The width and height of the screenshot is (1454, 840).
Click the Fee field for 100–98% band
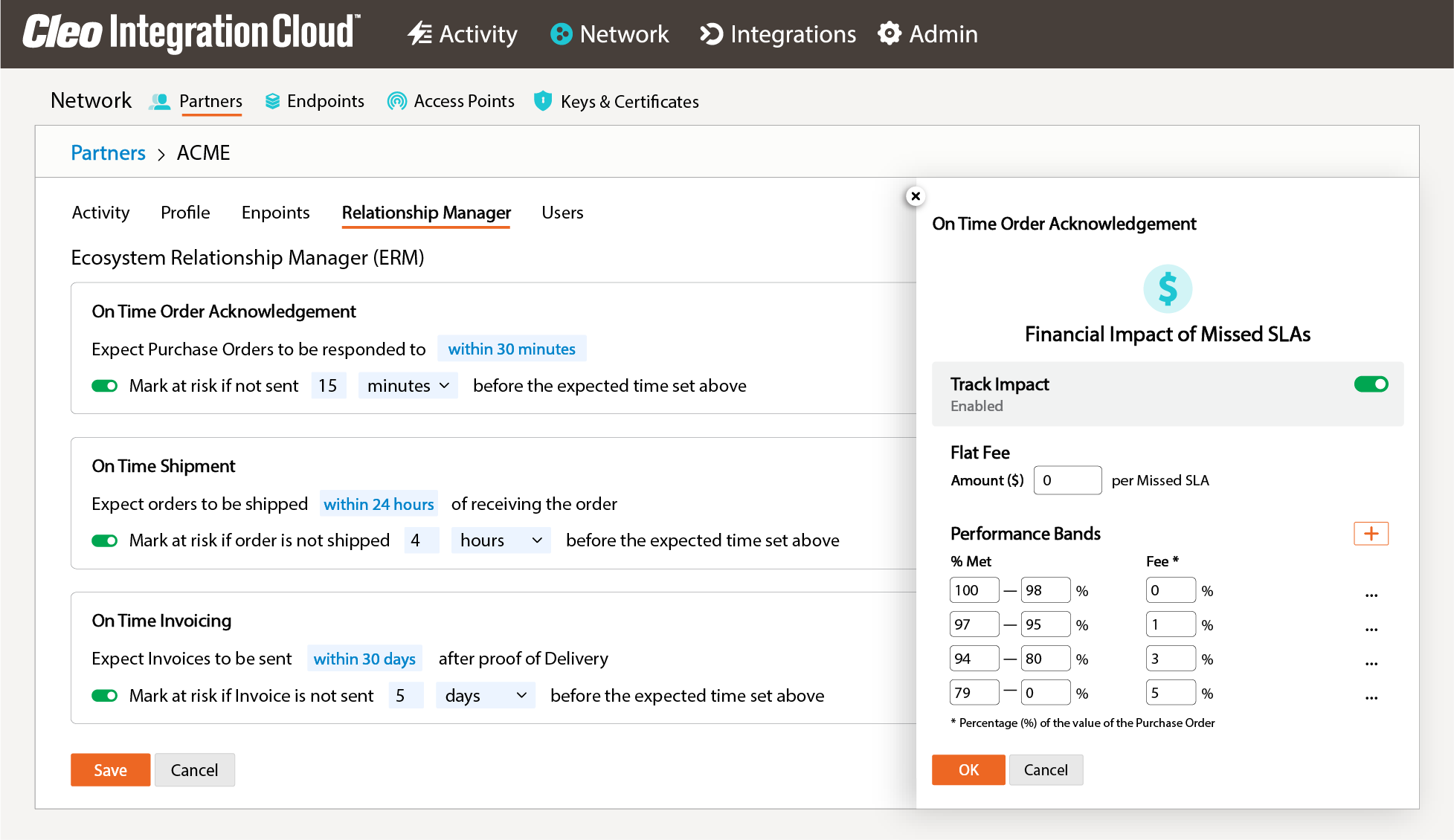[x=1171, y=590]
